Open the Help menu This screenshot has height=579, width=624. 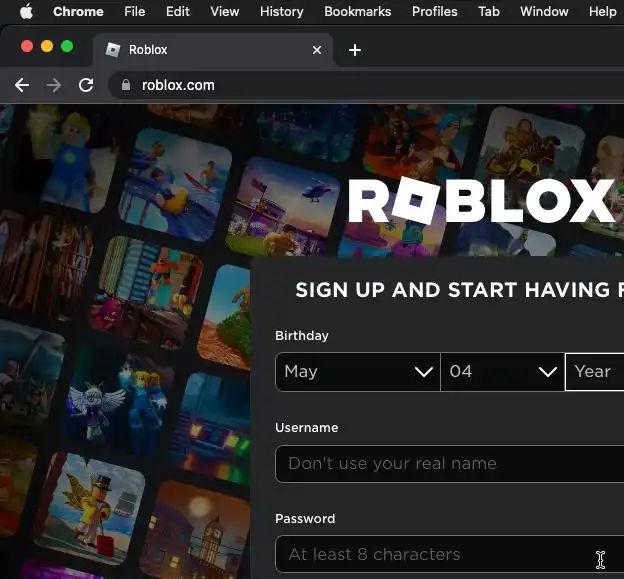(x=603, y=12)
